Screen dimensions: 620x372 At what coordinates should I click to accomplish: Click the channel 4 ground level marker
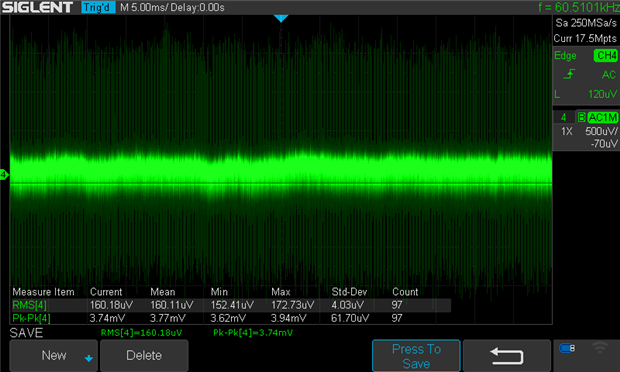4,174
